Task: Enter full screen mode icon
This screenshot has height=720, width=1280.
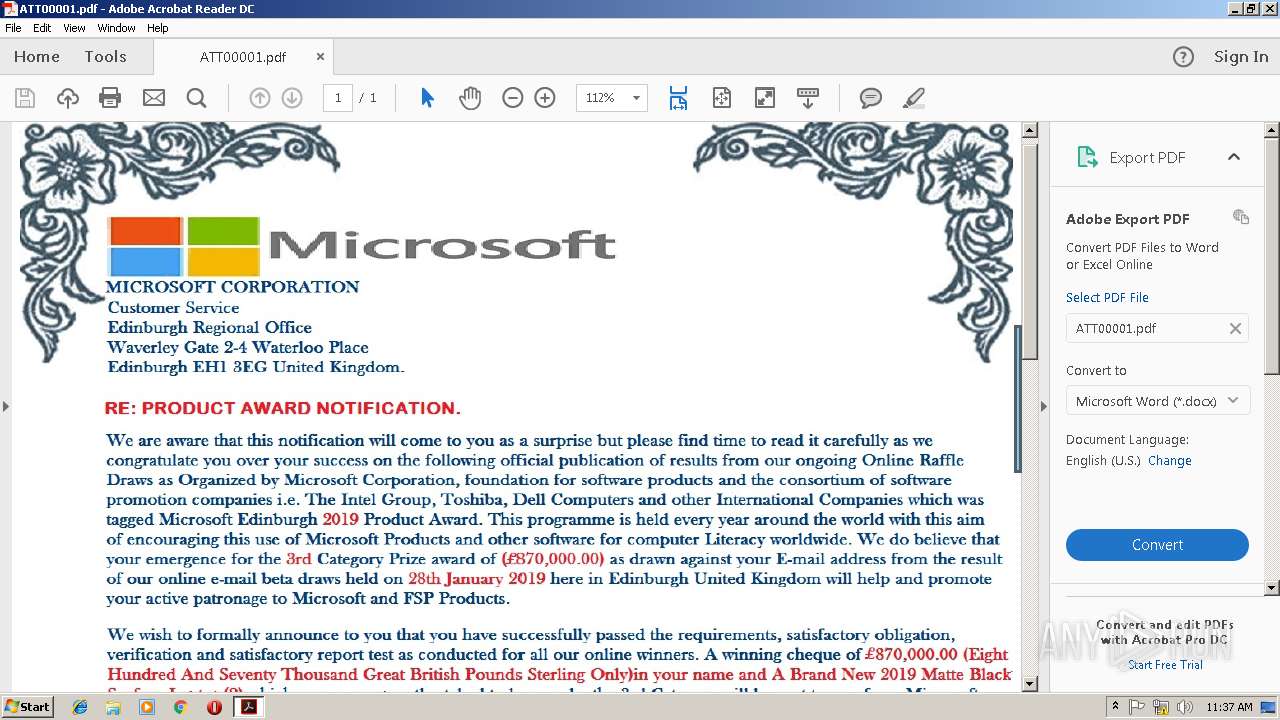Action: coord(764,98)
